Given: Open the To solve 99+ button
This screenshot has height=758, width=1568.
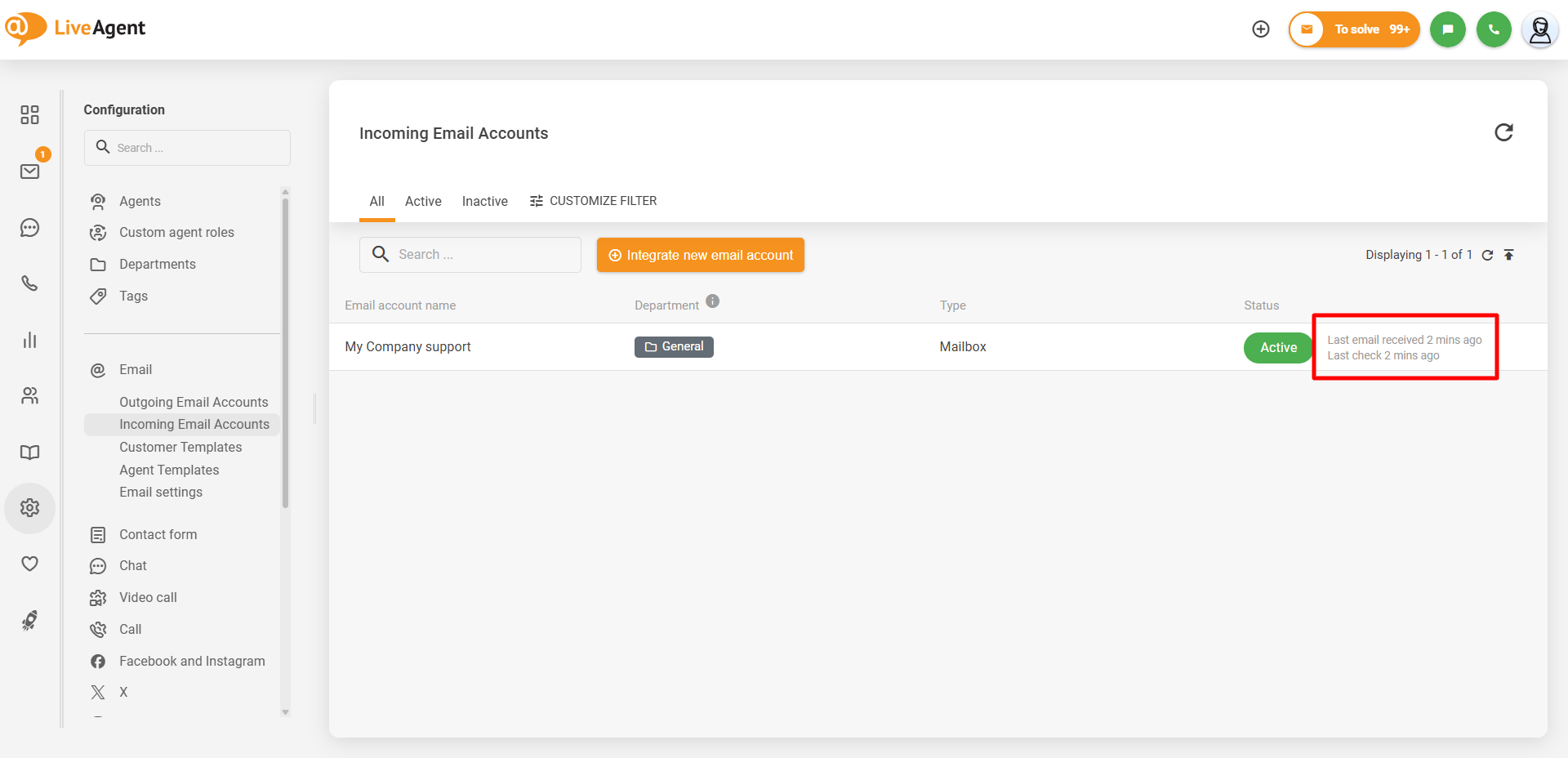Looking at the screenshot, I should [x=1355, y=29].
